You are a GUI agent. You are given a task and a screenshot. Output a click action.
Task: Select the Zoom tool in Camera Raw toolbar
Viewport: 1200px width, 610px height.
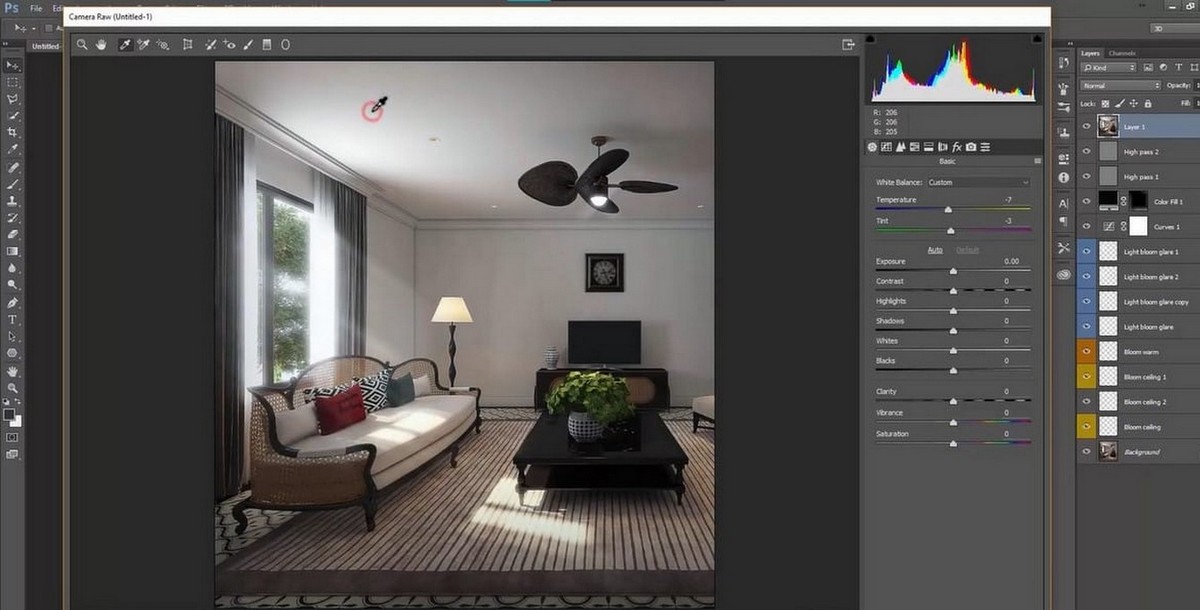pos(83,44)
